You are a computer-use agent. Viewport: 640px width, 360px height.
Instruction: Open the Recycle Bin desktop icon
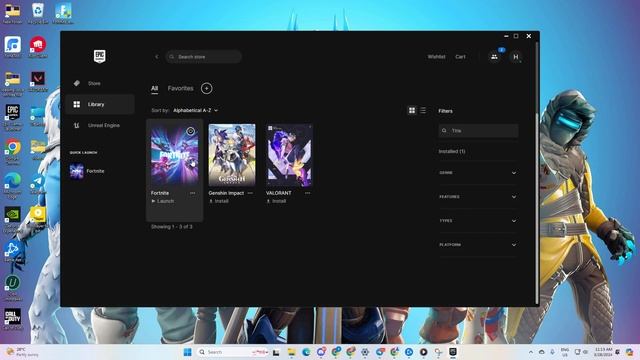click(38, 13)
